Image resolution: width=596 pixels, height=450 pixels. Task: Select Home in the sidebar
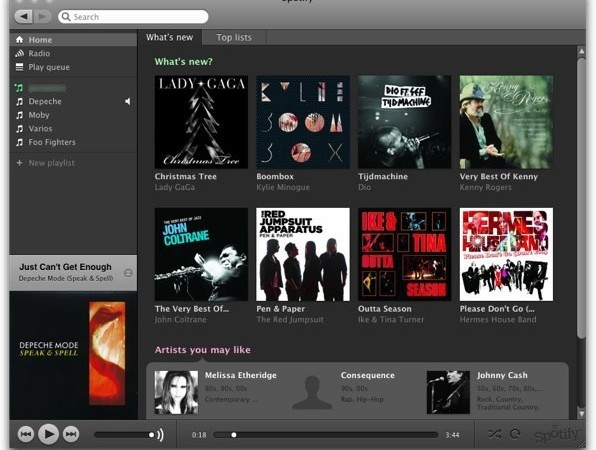pyautogui.click(x=73, y=40)
